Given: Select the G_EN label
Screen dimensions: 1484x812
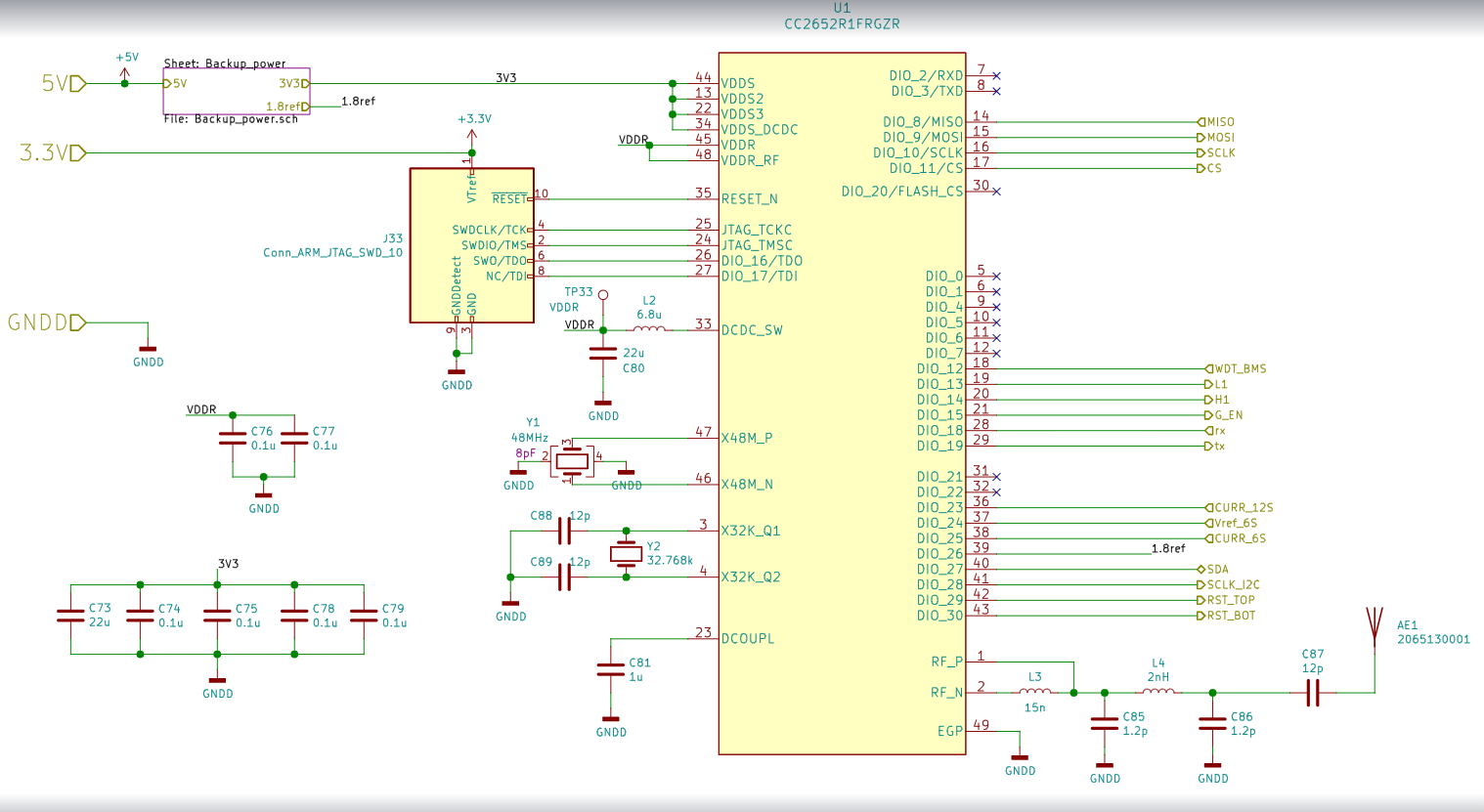Looking at the screenshot, I should point(1224,415).
